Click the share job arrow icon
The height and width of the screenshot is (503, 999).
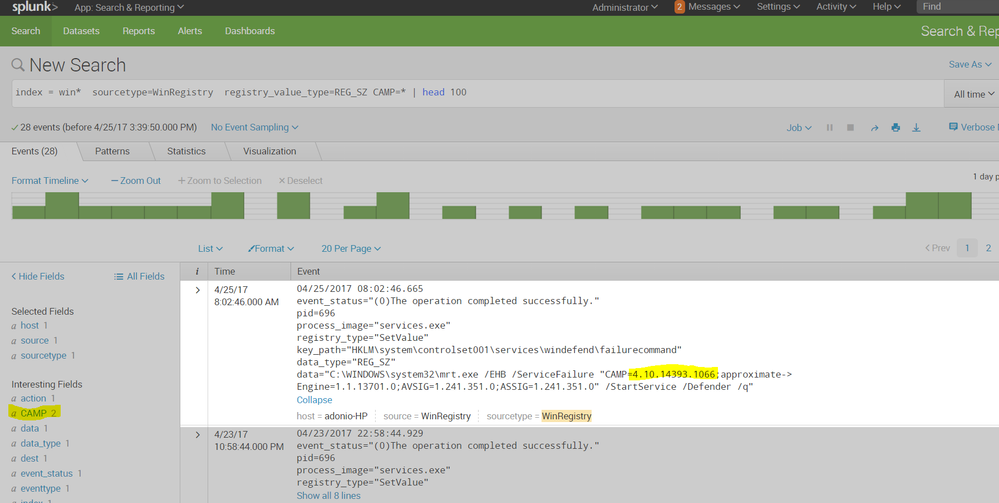pyautogui.click(x=874, y=128)
